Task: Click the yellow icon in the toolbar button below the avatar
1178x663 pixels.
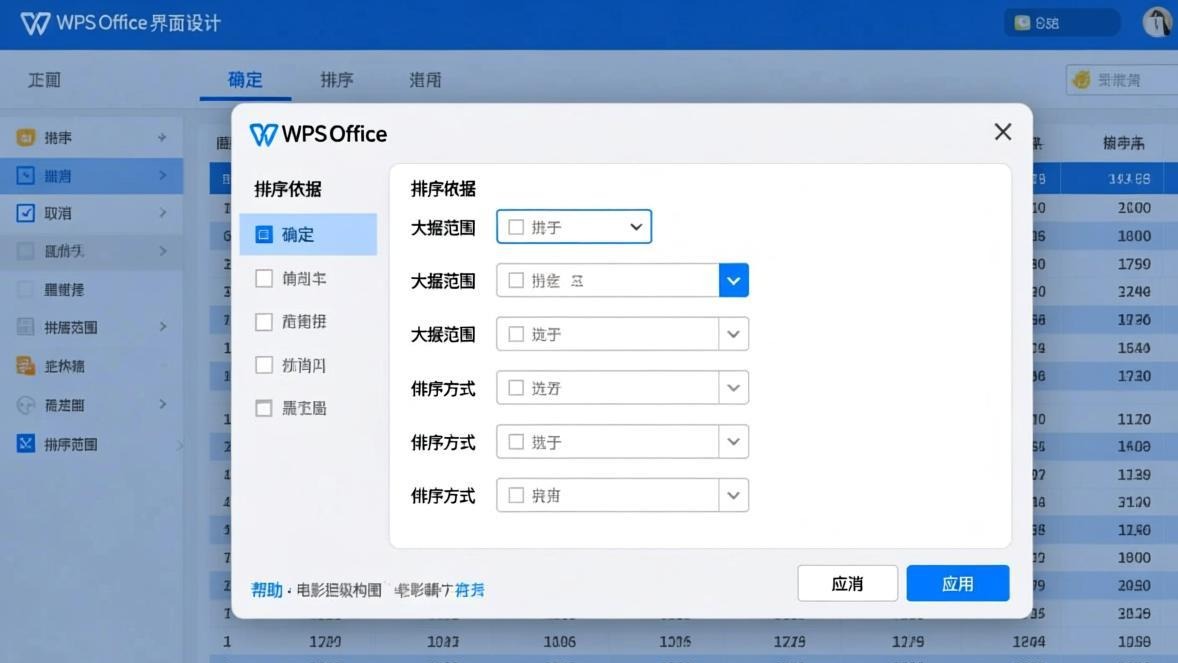Action: click(x=1081, y=80)
